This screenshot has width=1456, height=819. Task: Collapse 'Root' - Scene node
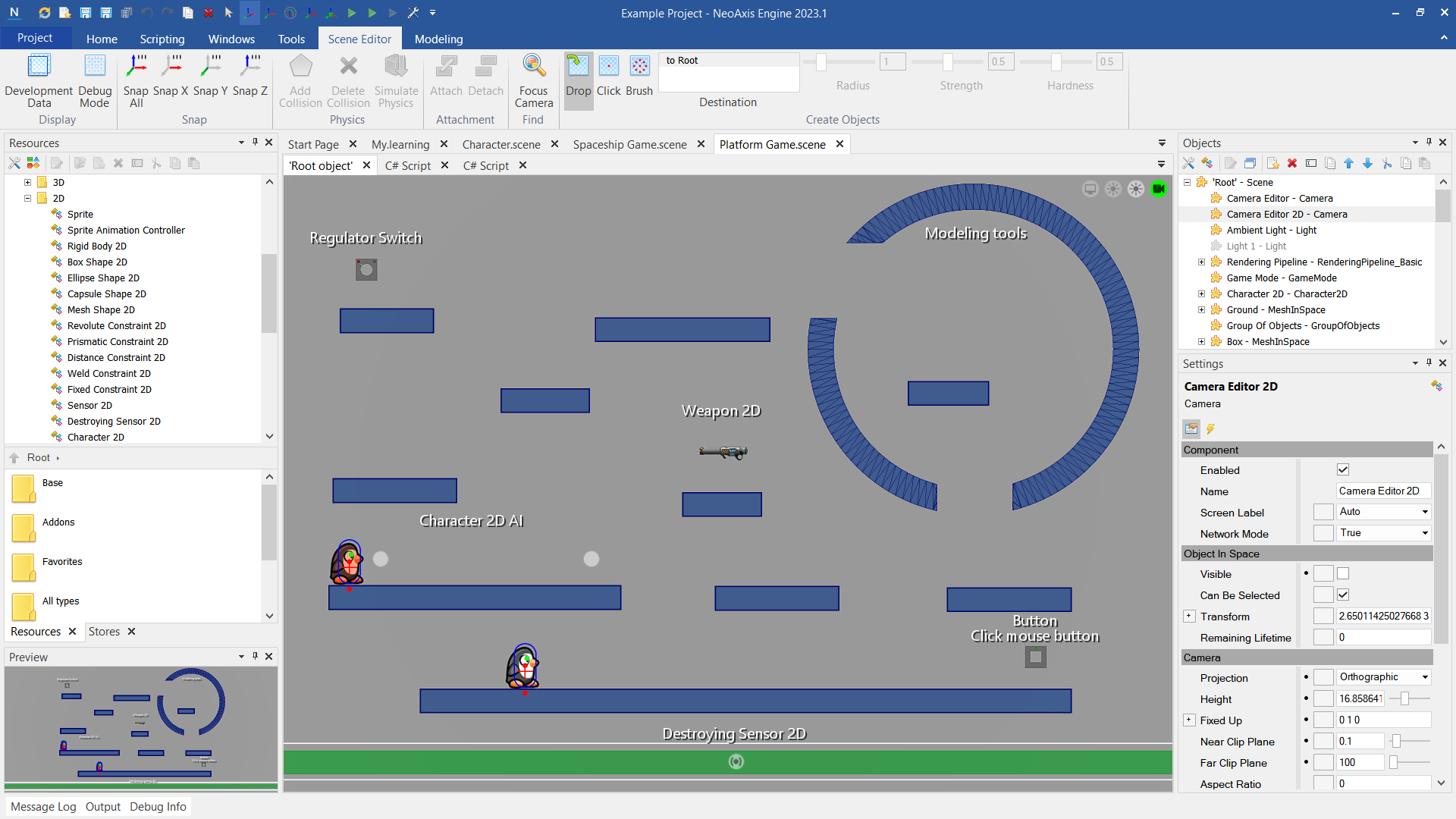tap(1187, 182)
